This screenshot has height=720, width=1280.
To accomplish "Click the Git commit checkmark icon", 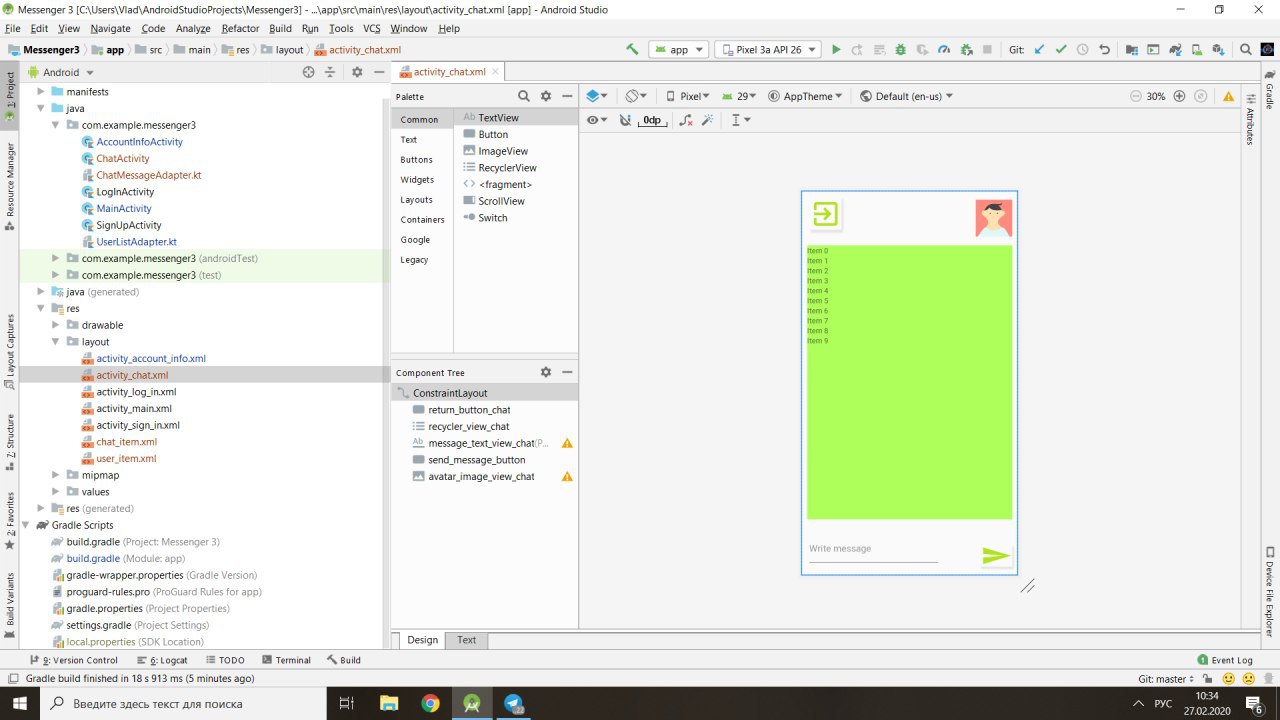I will pyautogui.click(x=1061, y=49).
